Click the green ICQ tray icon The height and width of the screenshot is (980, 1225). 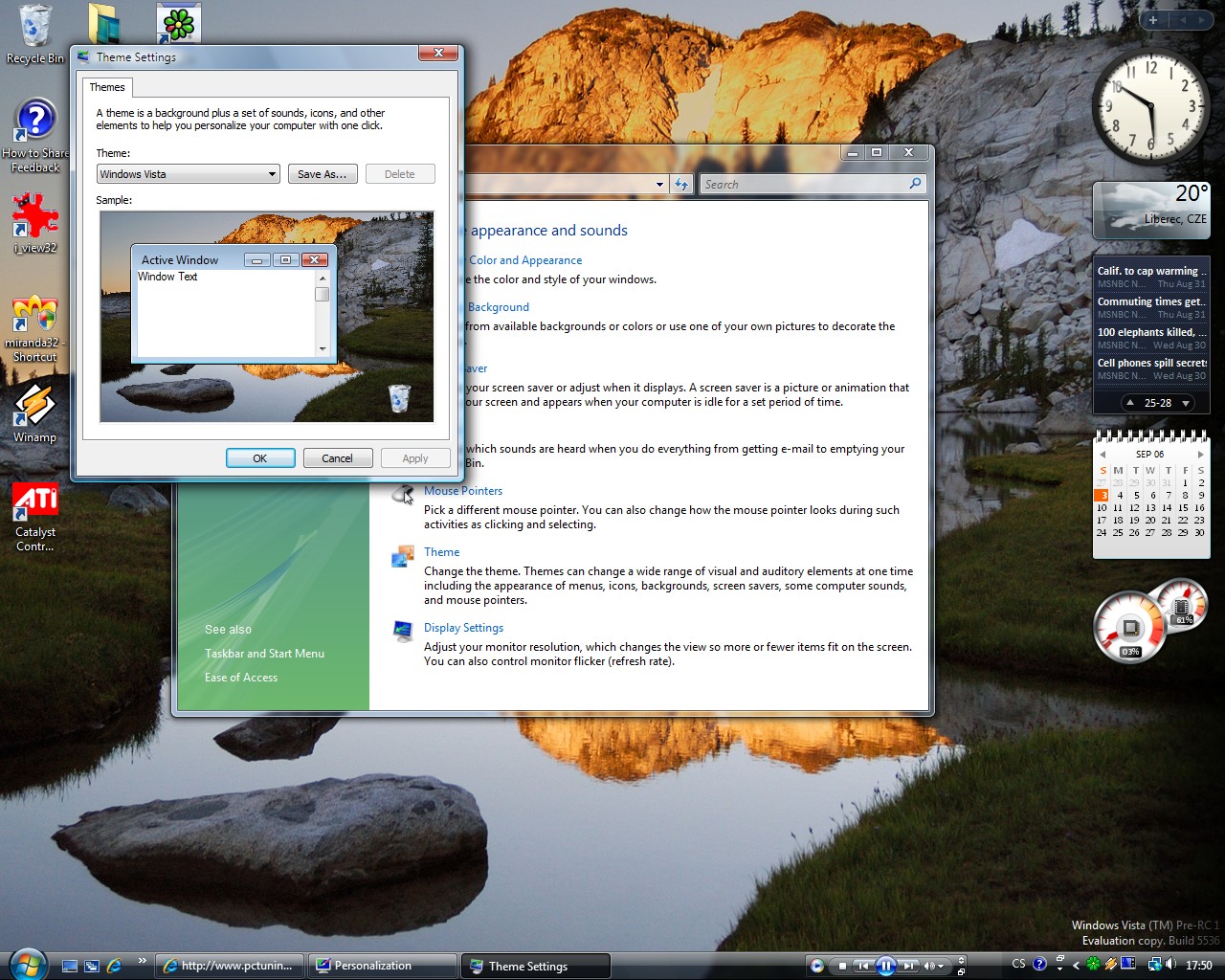pos(1093,965)
